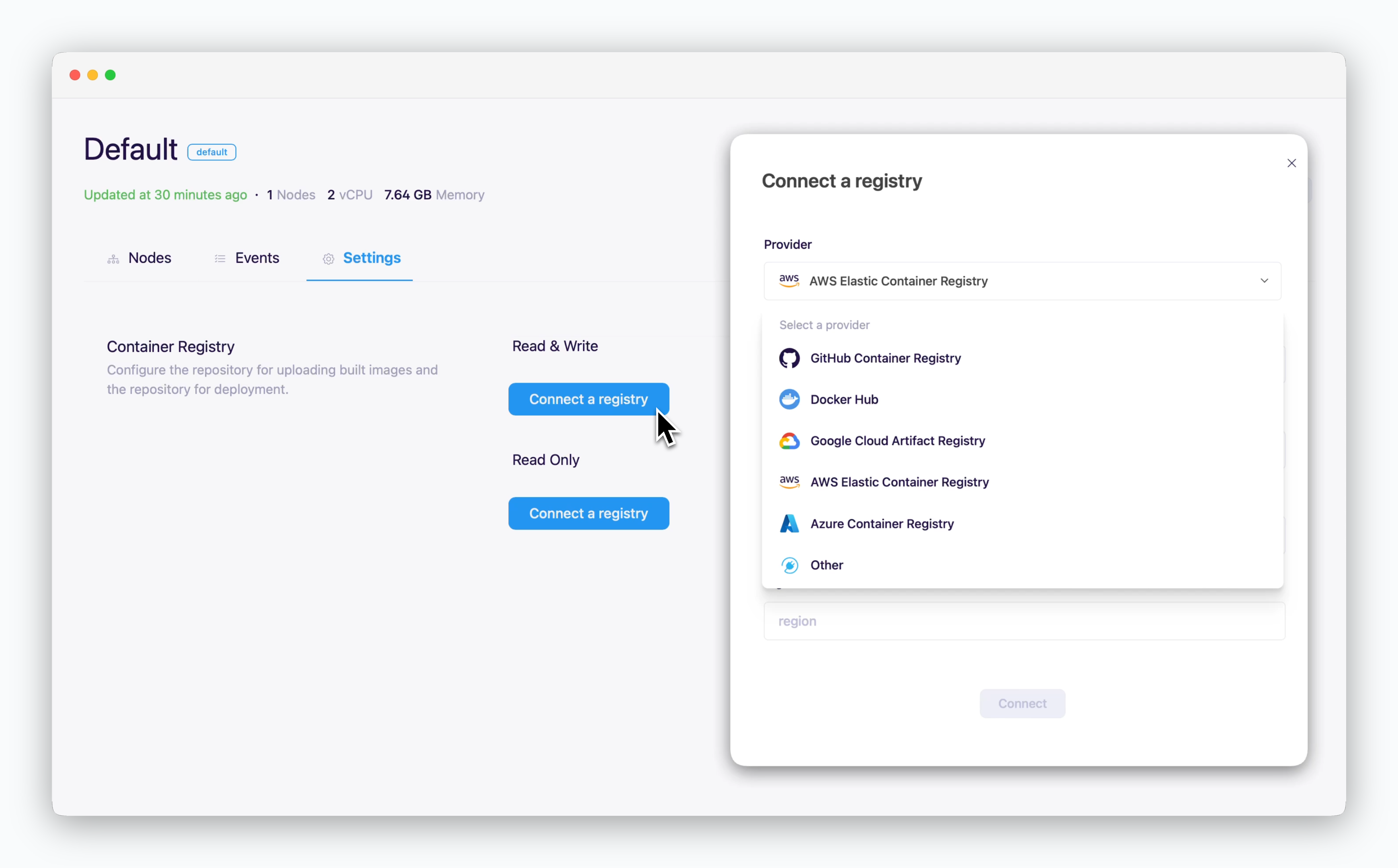The height and width of the screenshot is (868, 1398).
Task: Collapse the Provider dropdown chevron
Action: click(x=1264, y=281)
